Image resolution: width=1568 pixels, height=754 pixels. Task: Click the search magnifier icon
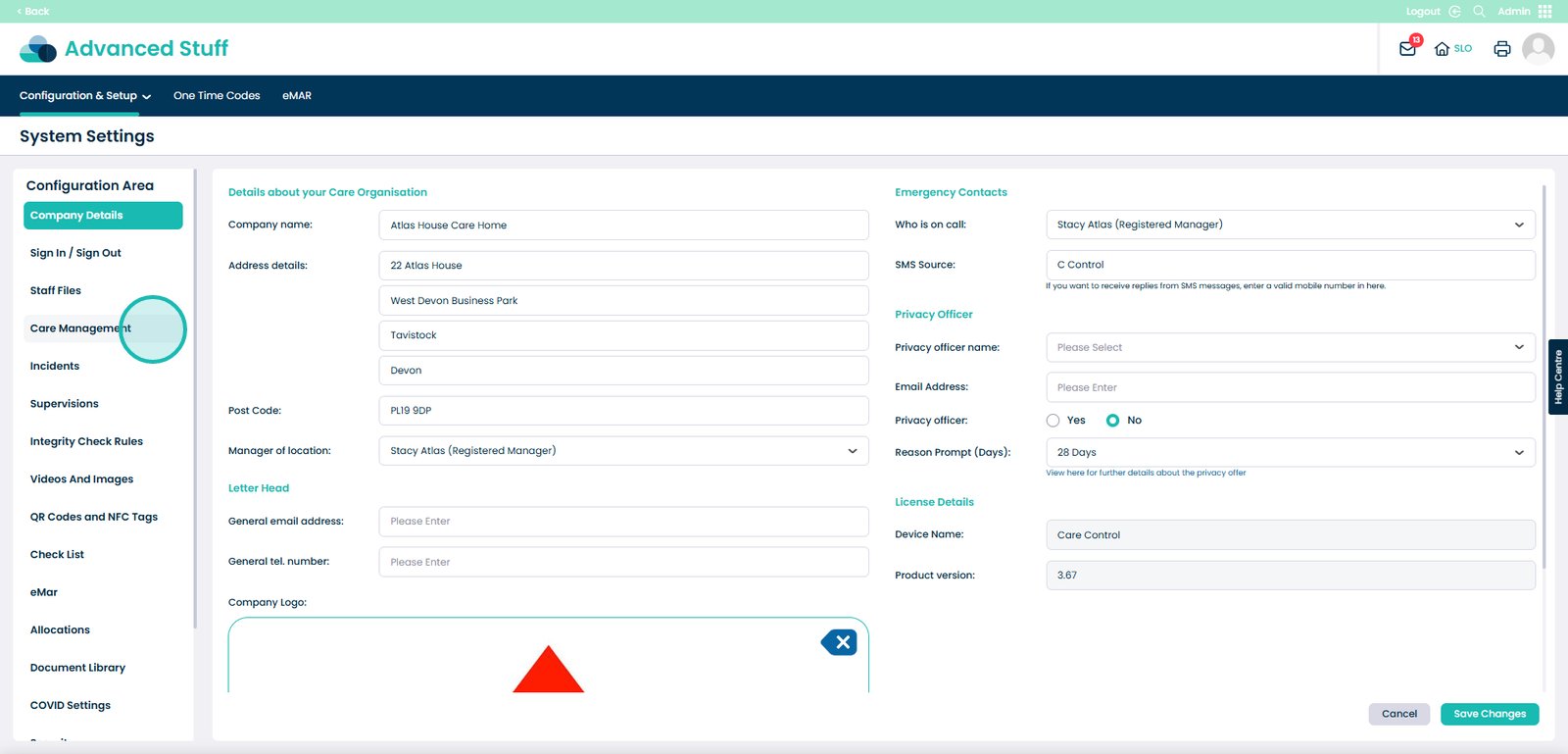tap(1479, 12)
